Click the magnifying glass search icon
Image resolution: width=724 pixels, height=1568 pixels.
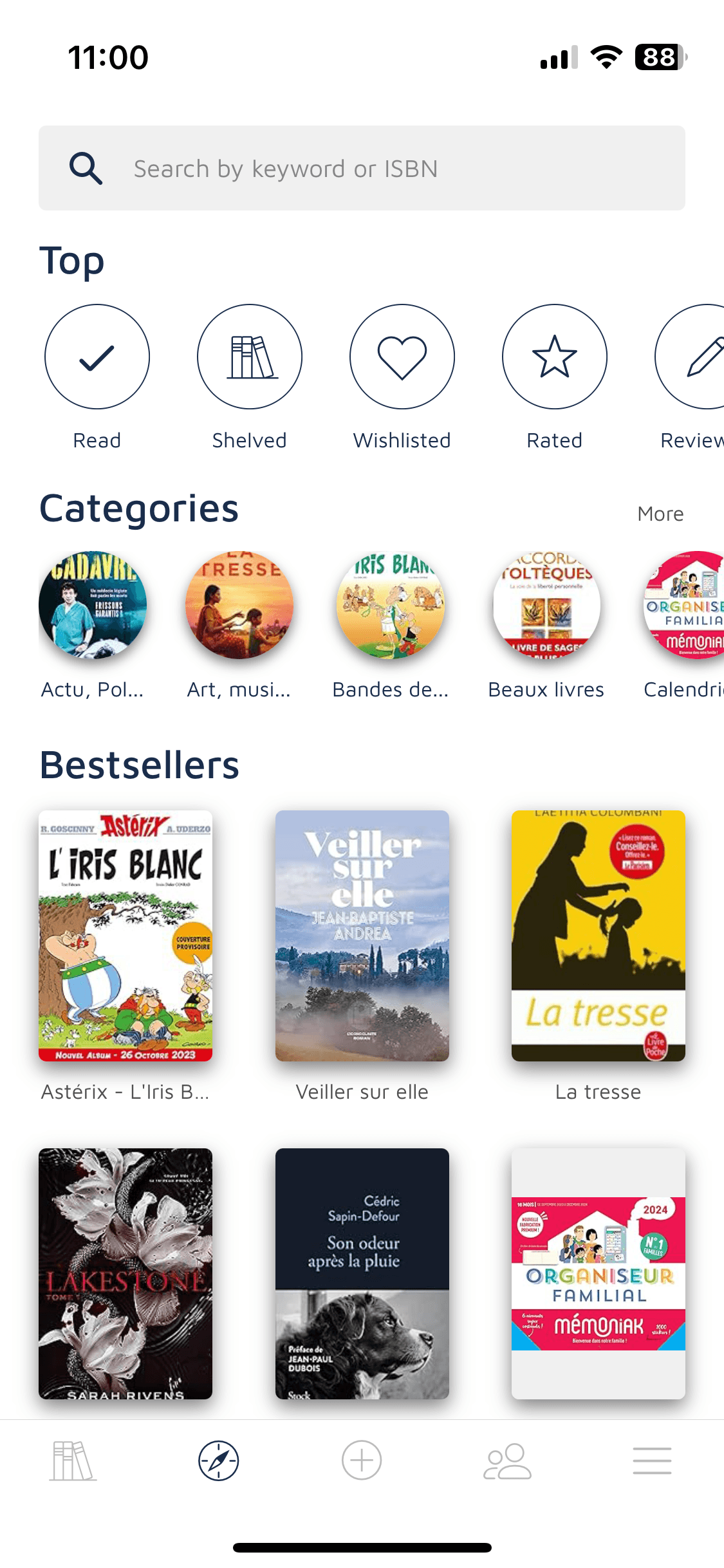86,169
